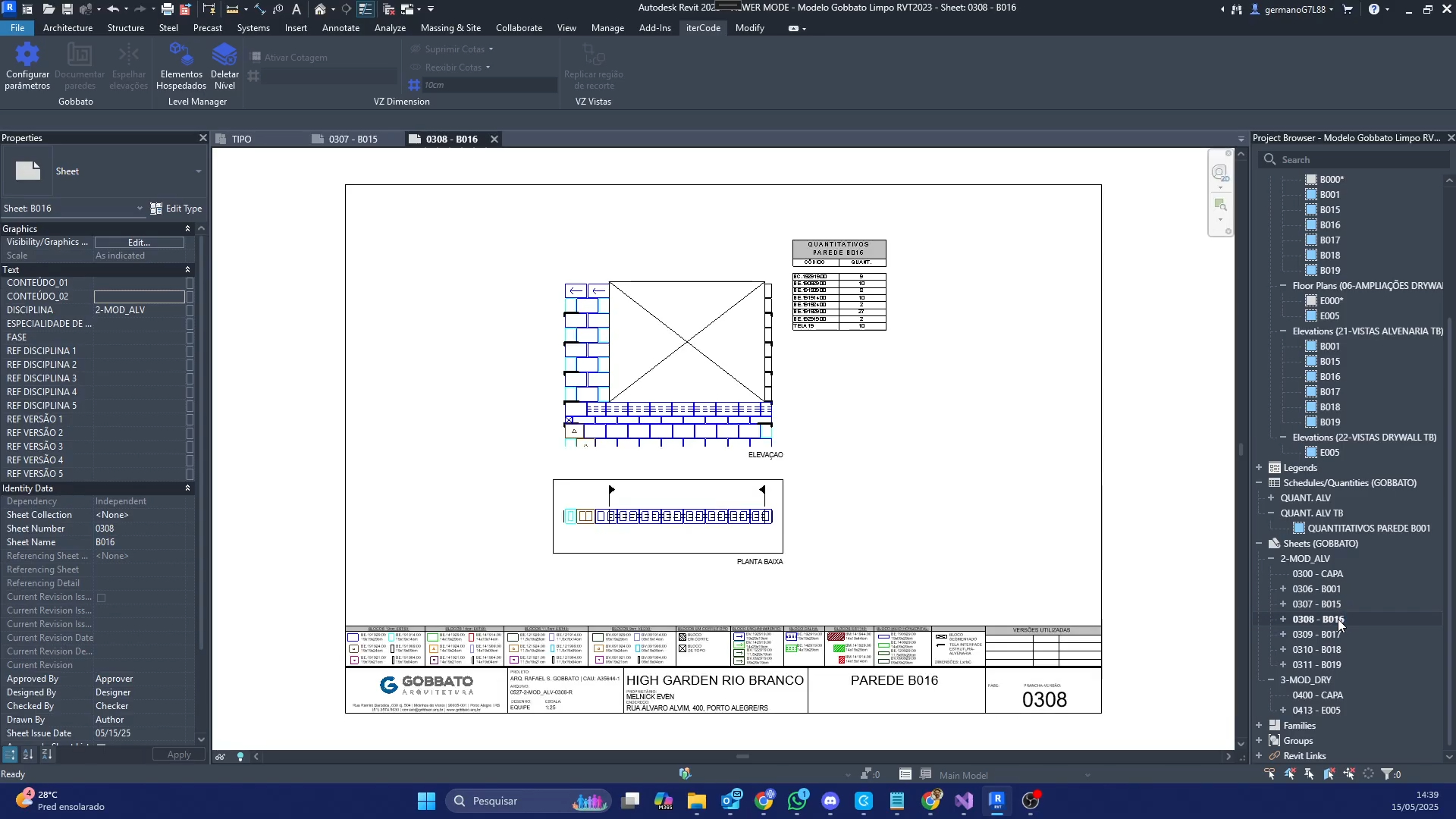Collapse the 2-MOD_ALV sheets group
1456x819 pixels.
[1272, 559]
